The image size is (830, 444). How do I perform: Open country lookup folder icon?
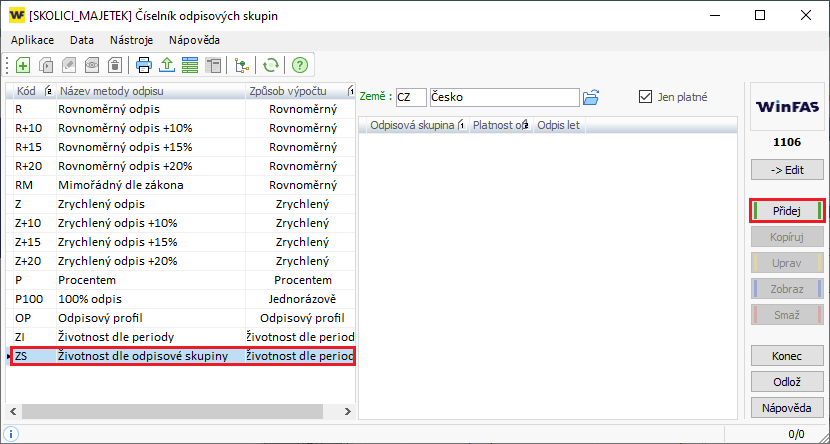click(591, 97)
